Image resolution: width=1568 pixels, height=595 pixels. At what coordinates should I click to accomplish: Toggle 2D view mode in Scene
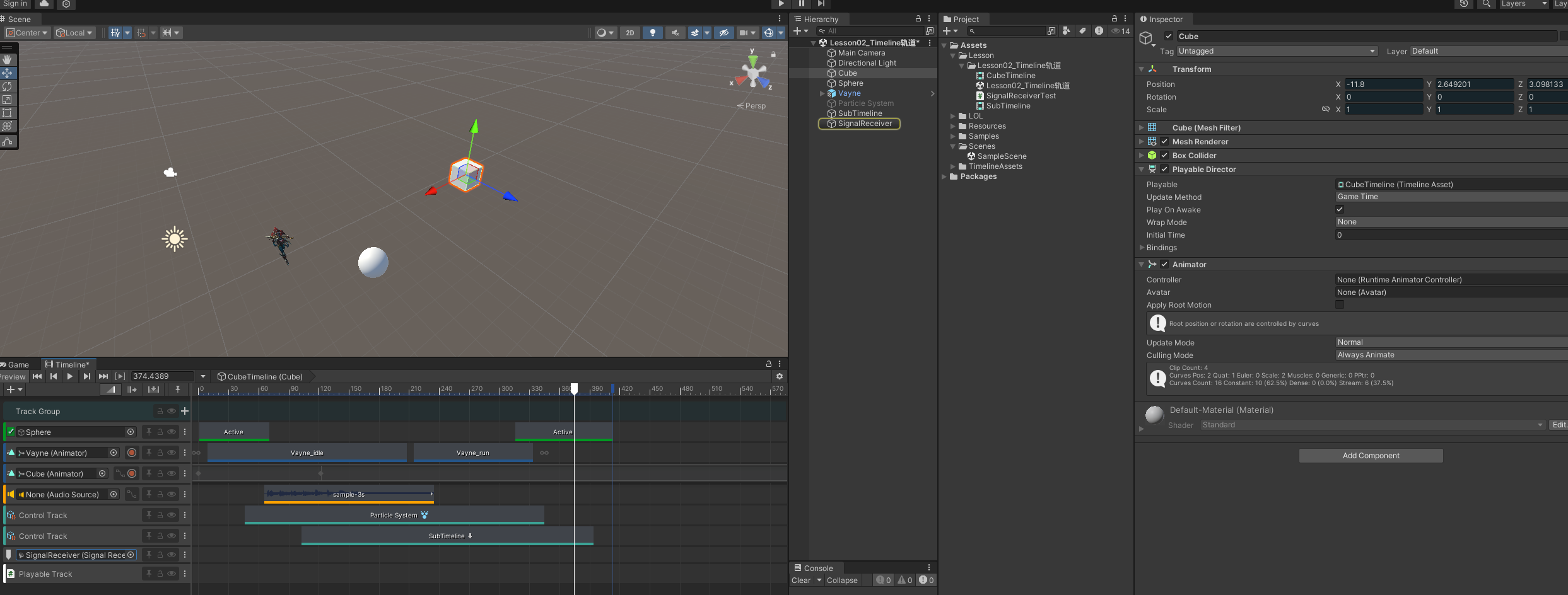coord(629,33)
